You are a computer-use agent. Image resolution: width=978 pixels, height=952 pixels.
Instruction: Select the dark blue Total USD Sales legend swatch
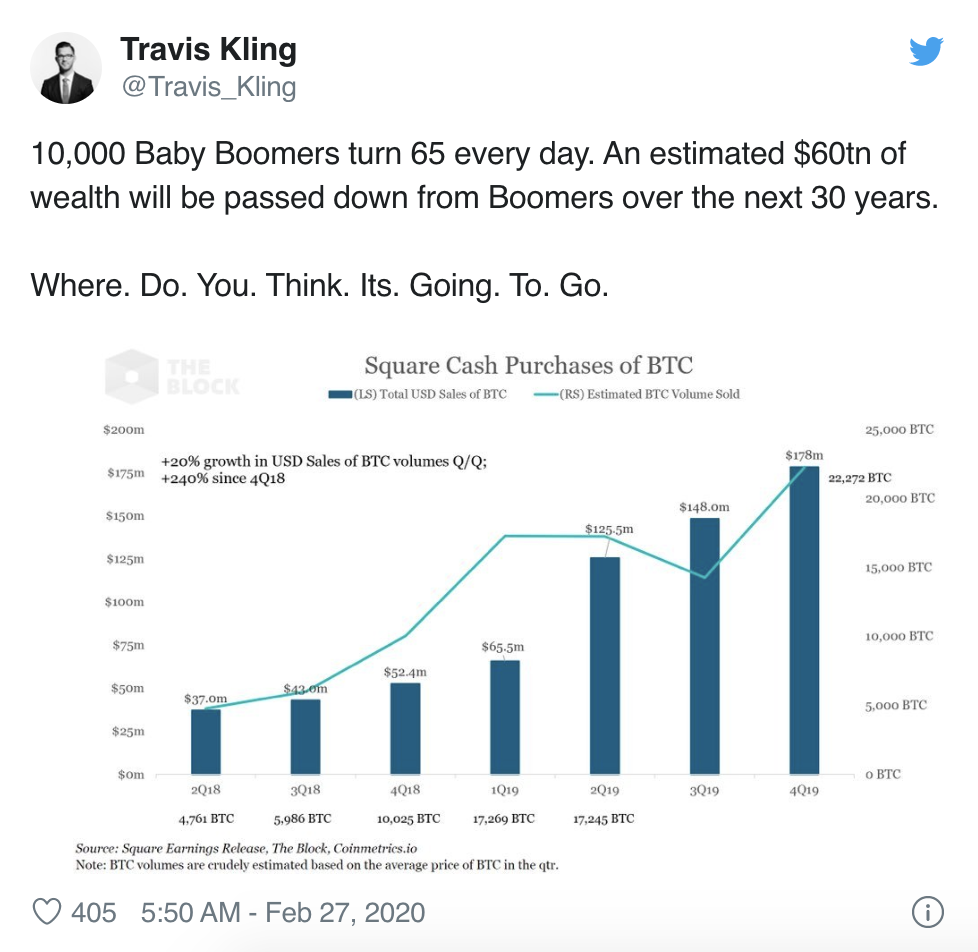pyautogui.click(x=341, y=394)
